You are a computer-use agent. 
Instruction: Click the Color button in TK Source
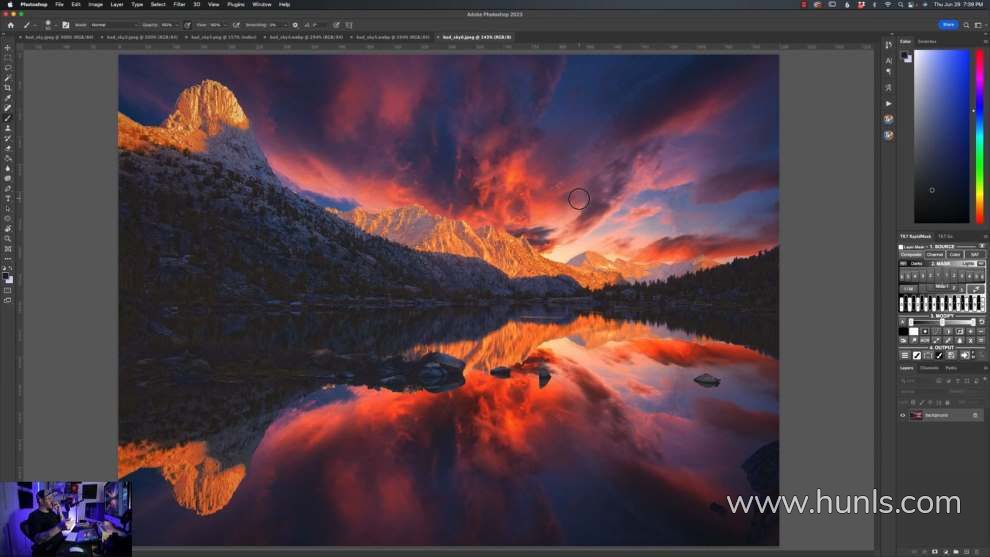click(x=953, y=255)
